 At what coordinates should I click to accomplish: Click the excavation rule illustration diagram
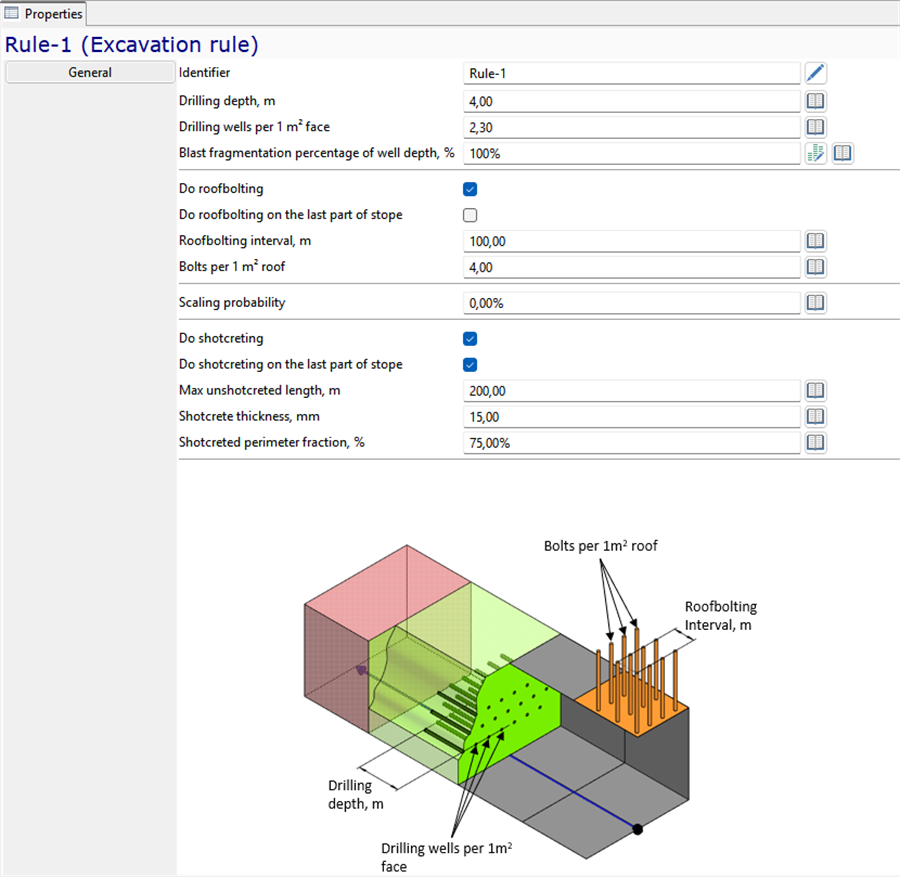[531, 705]
